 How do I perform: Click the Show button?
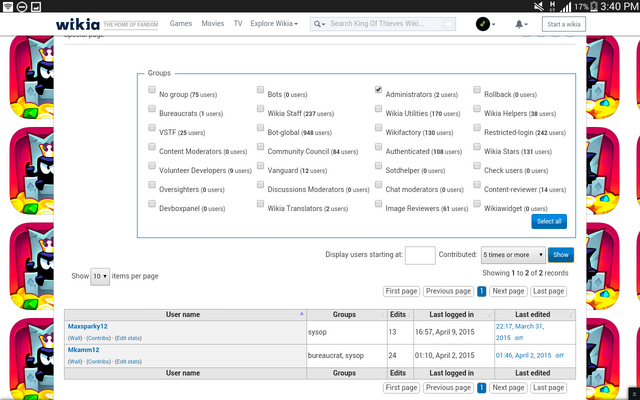pos(561,255)
